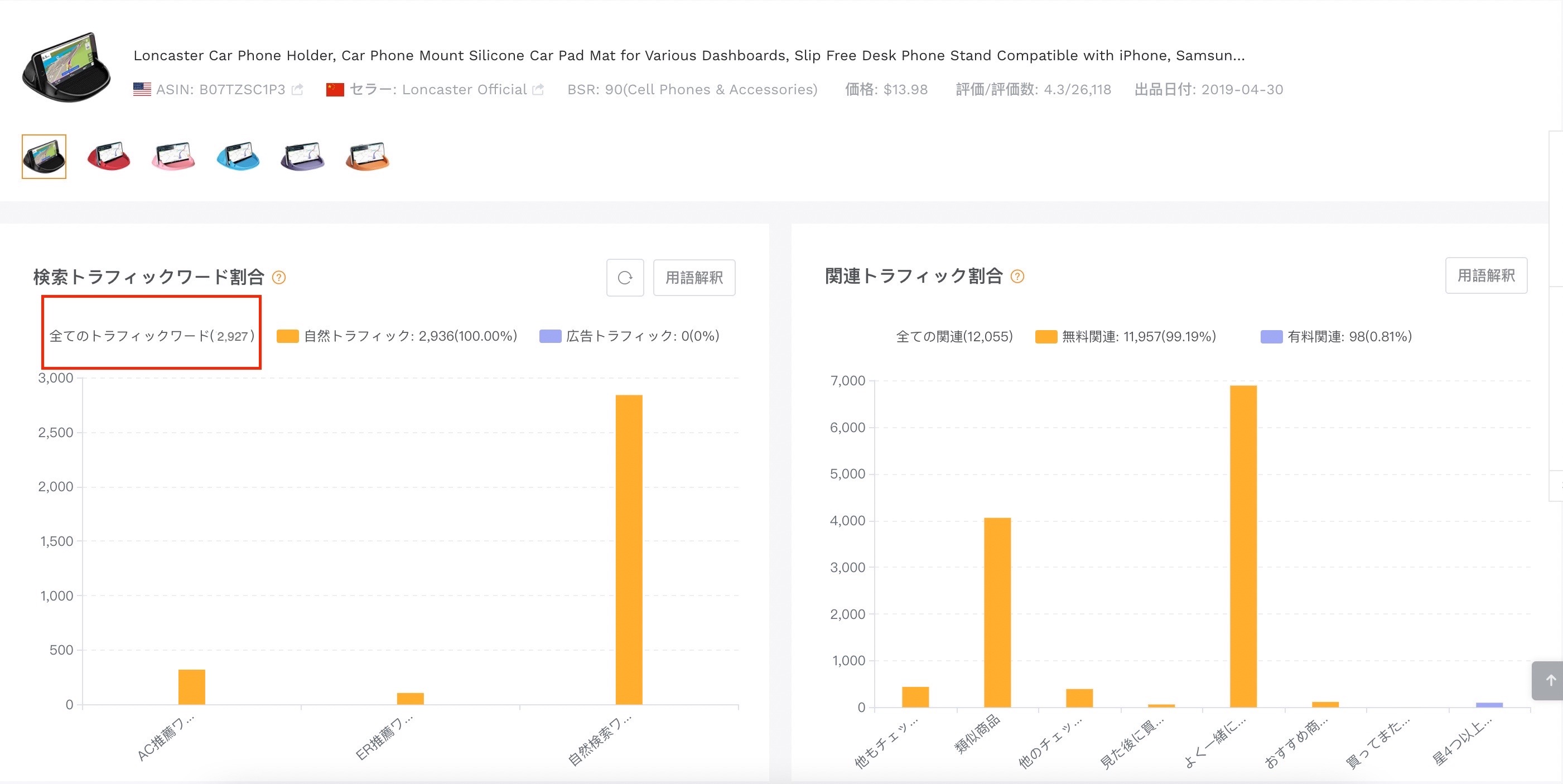Click the US flag icon beside the ASIN
The height and width of the screenshot is (784, 1563).
(142, 89)
